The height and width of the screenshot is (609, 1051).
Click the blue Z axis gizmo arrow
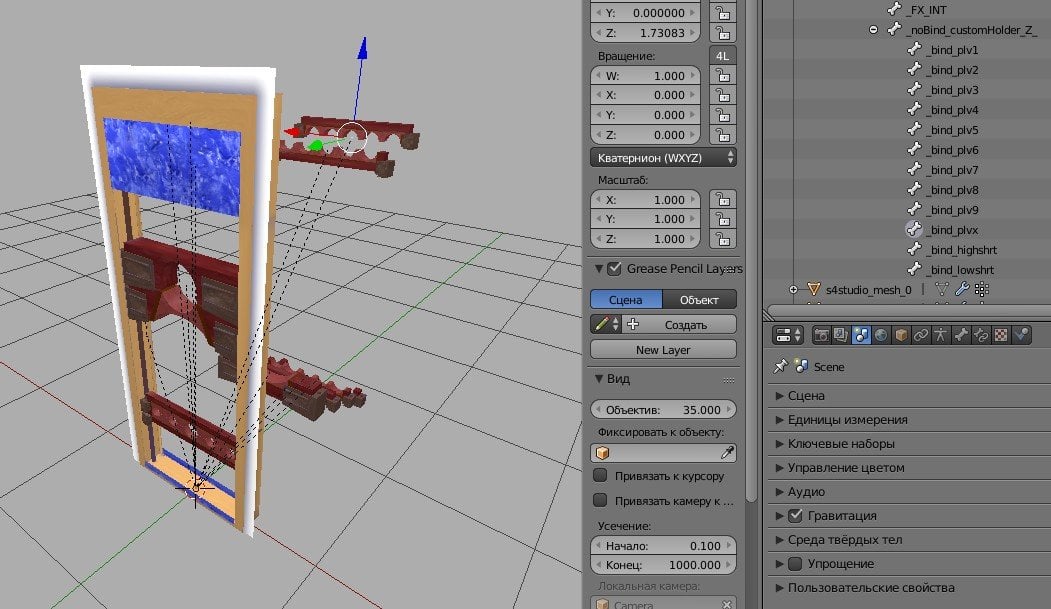(x=362, y=48)
